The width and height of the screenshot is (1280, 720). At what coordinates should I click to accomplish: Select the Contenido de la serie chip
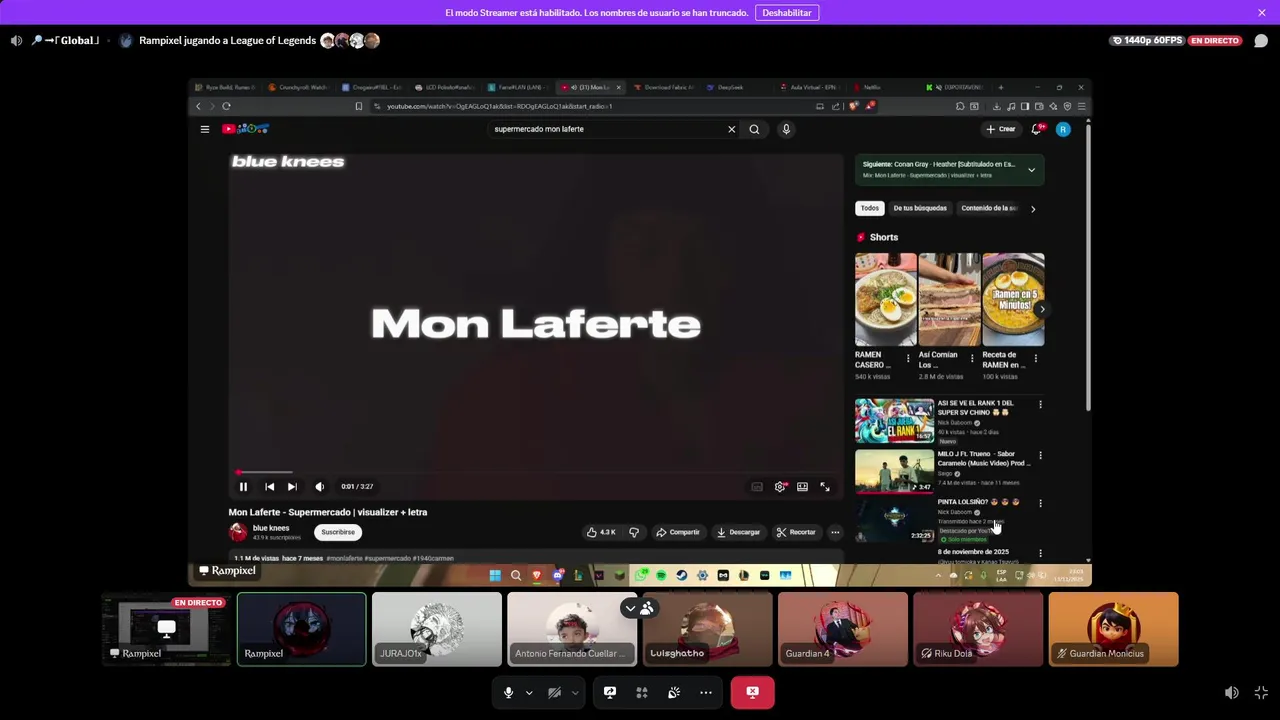pos(989,208)
